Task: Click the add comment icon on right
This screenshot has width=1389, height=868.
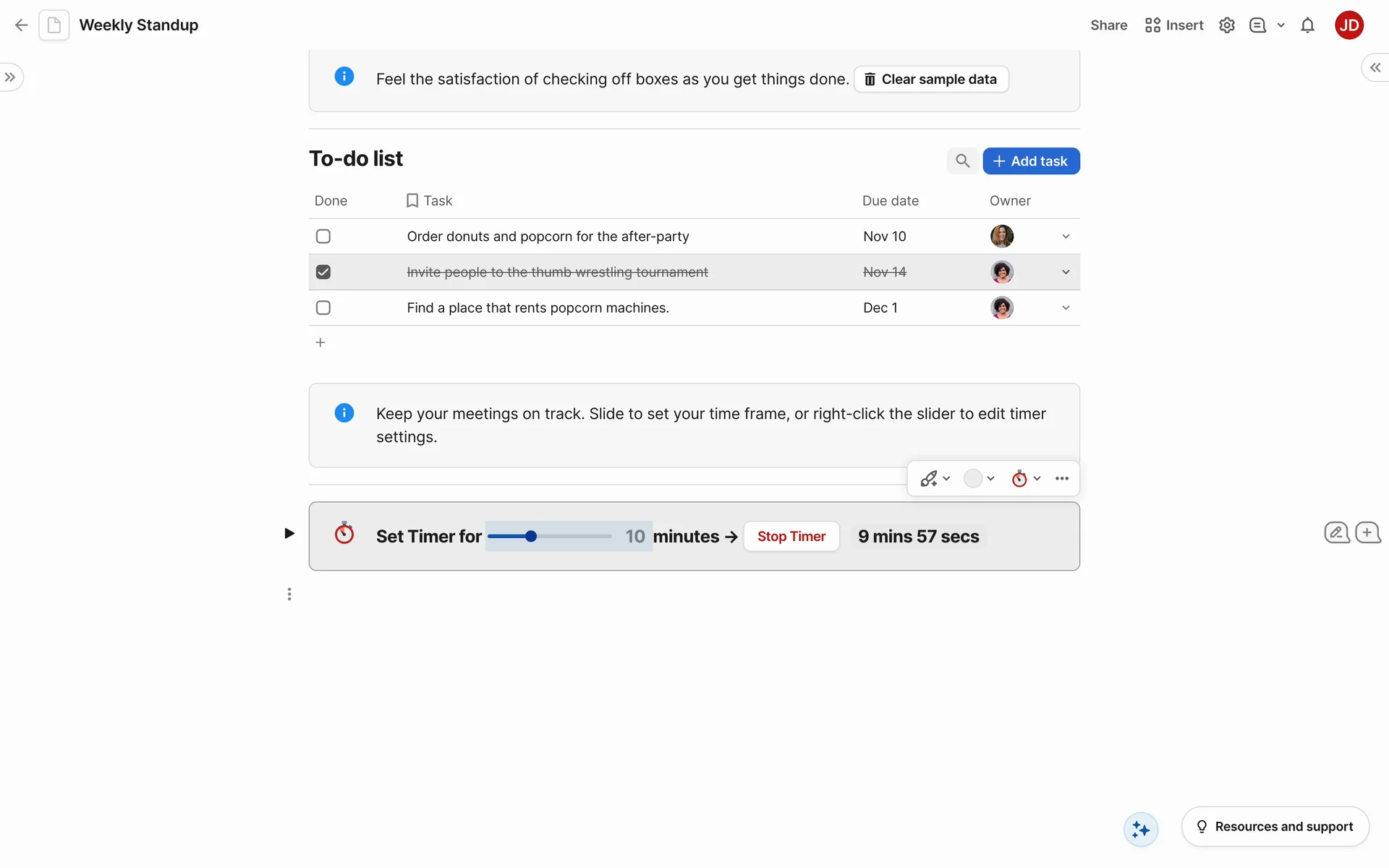Action: pyautogui.click(x=1367, y=533)
